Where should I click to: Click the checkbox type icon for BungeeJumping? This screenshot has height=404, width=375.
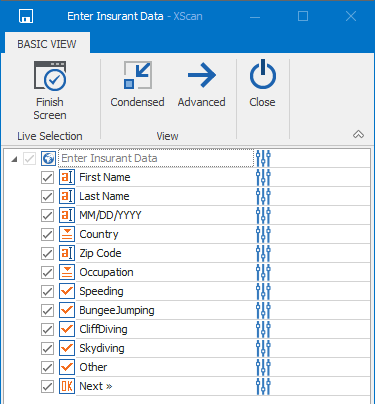click(x=67, y=310)
